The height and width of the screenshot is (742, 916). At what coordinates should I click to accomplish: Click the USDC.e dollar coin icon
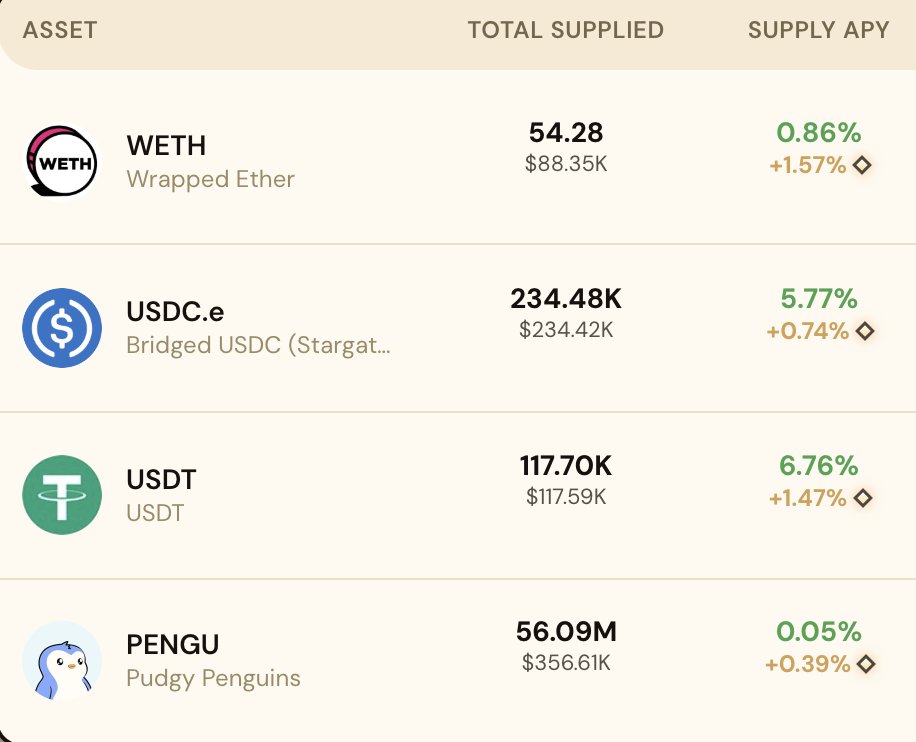[x=62, y=328]
